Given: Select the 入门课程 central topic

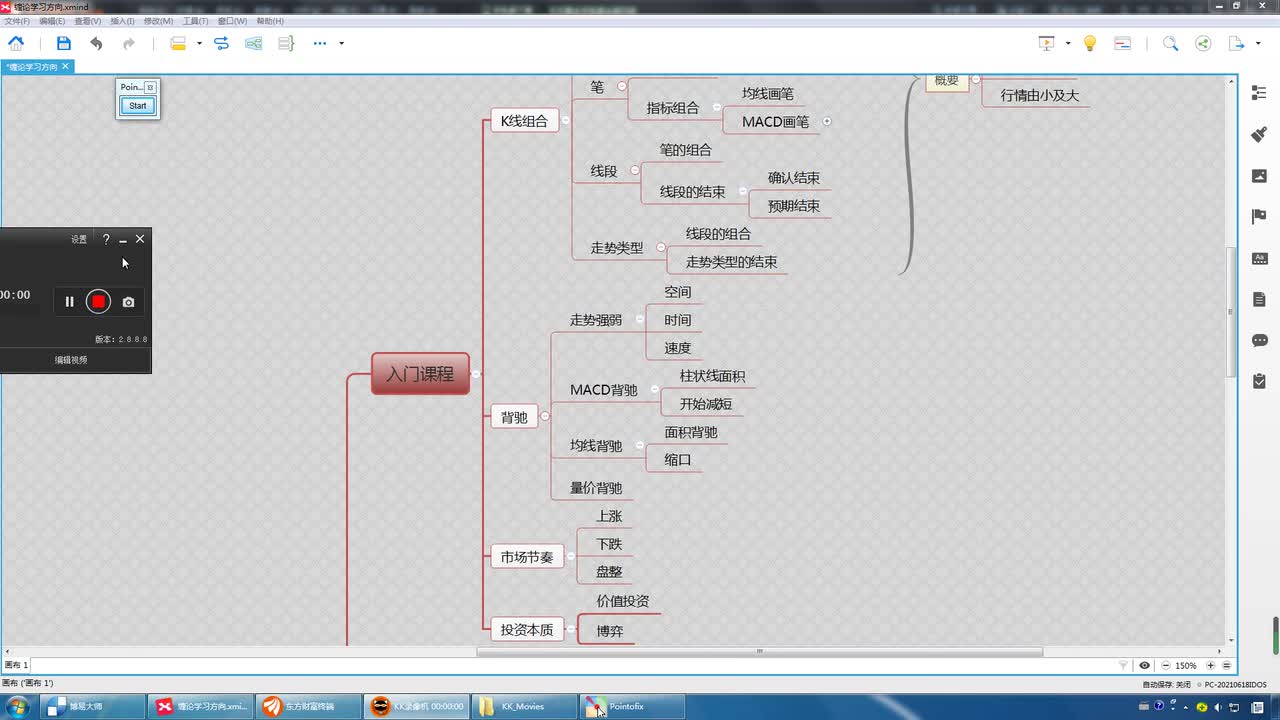Looking at the screenshot, I should click(x=420, y=374).
